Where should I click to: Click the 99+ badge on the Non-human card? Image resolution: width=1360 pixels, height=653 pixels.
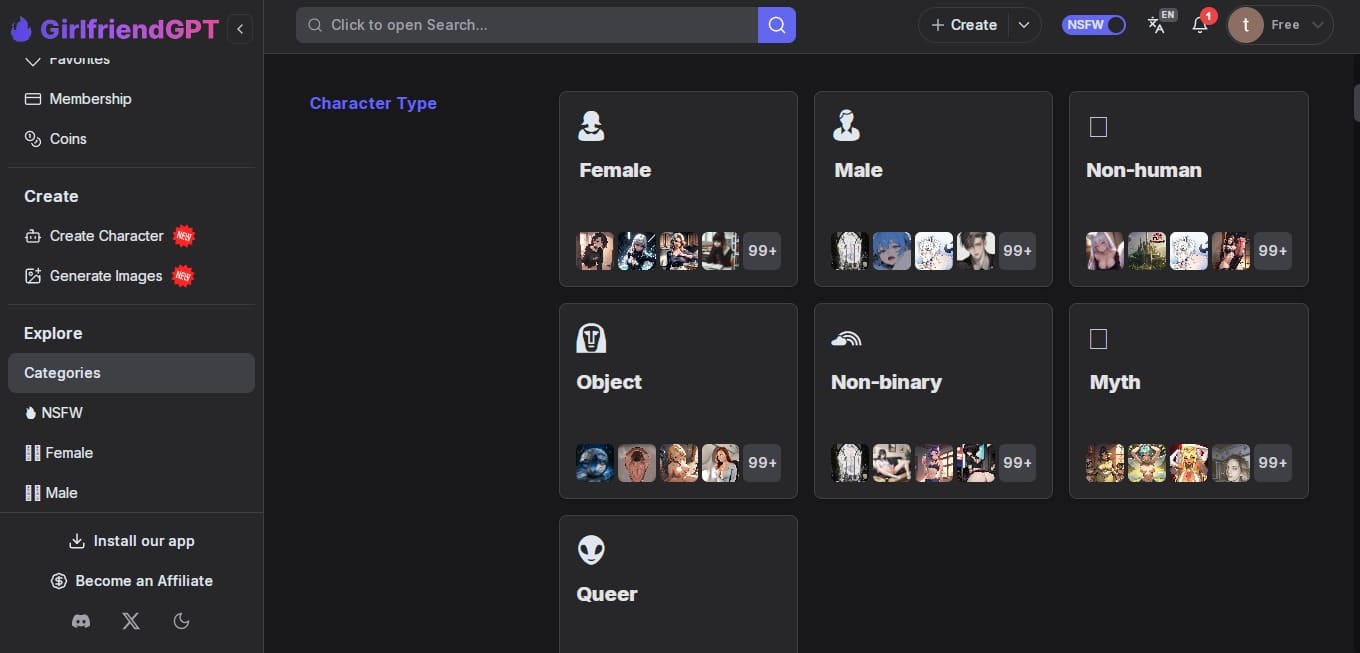pos(1273,251)
